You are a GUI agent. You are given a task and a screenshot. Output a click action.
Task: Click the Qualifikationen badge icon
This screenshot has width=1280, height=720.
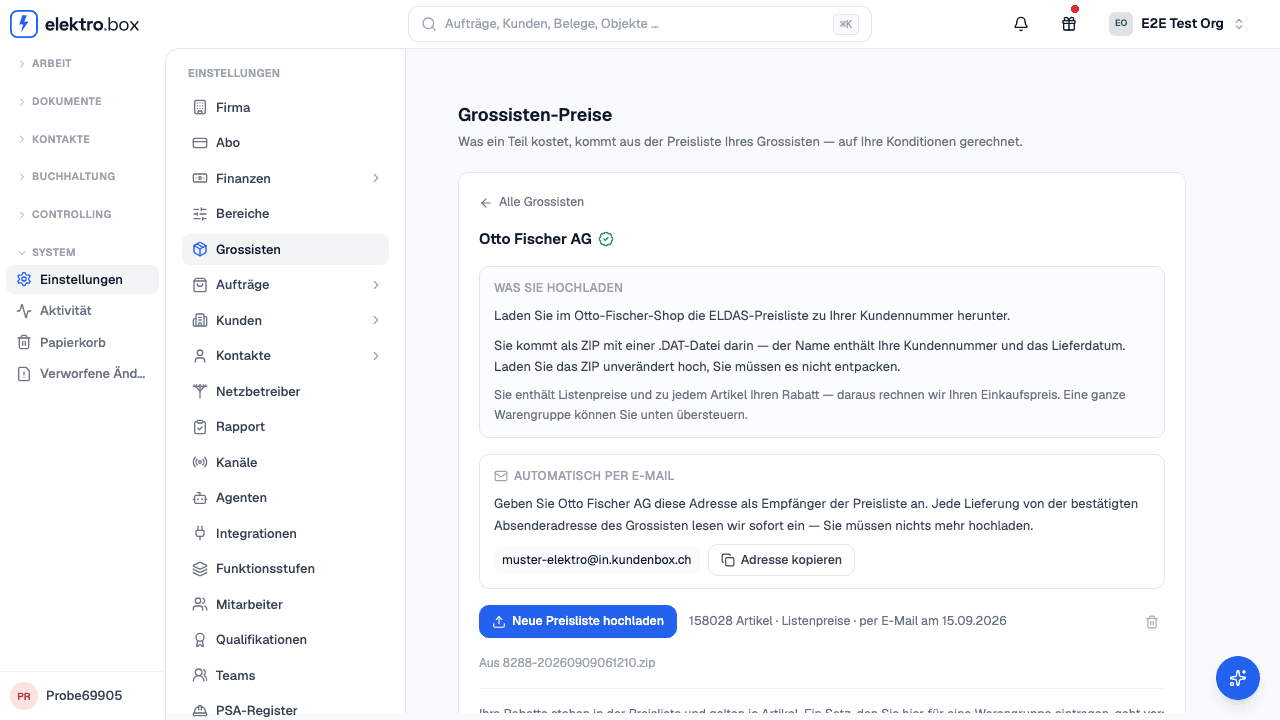tap(199, 640)
